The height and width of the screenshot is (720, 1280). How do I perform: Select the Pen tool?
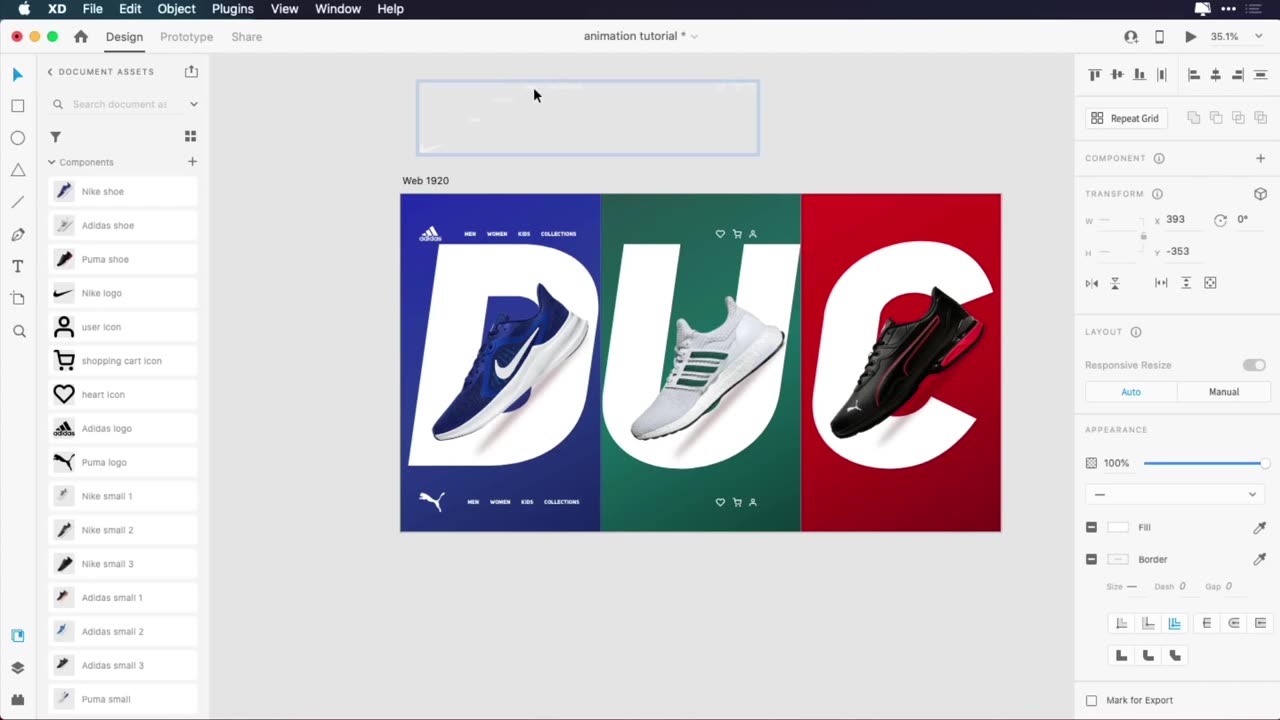click(17, 235)
